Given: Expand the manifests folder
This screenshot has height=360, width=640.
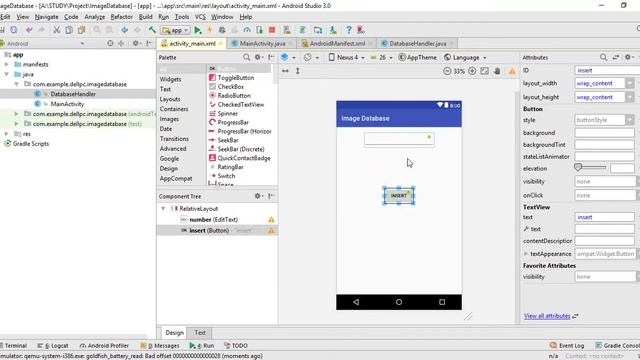Looking at the screenshot, I should [7, 64].
